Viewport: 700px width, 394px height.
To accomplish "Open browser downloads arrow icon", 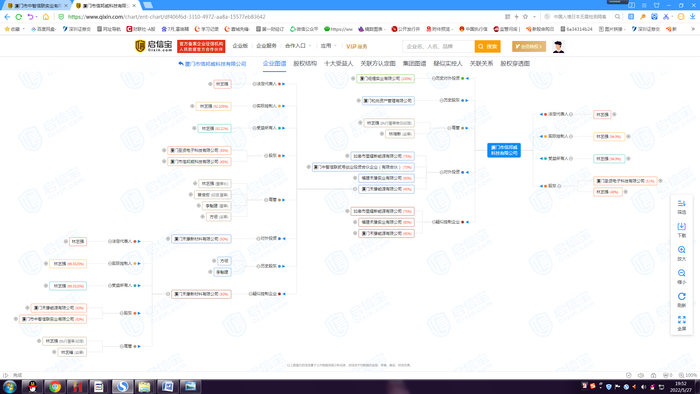I will (x=692, y=17).
